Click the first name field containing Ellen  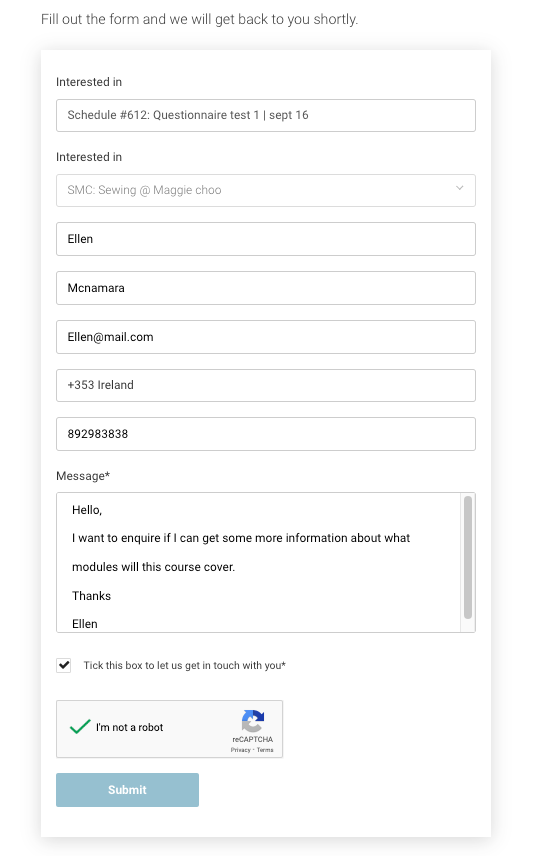(x=265, y=239)
